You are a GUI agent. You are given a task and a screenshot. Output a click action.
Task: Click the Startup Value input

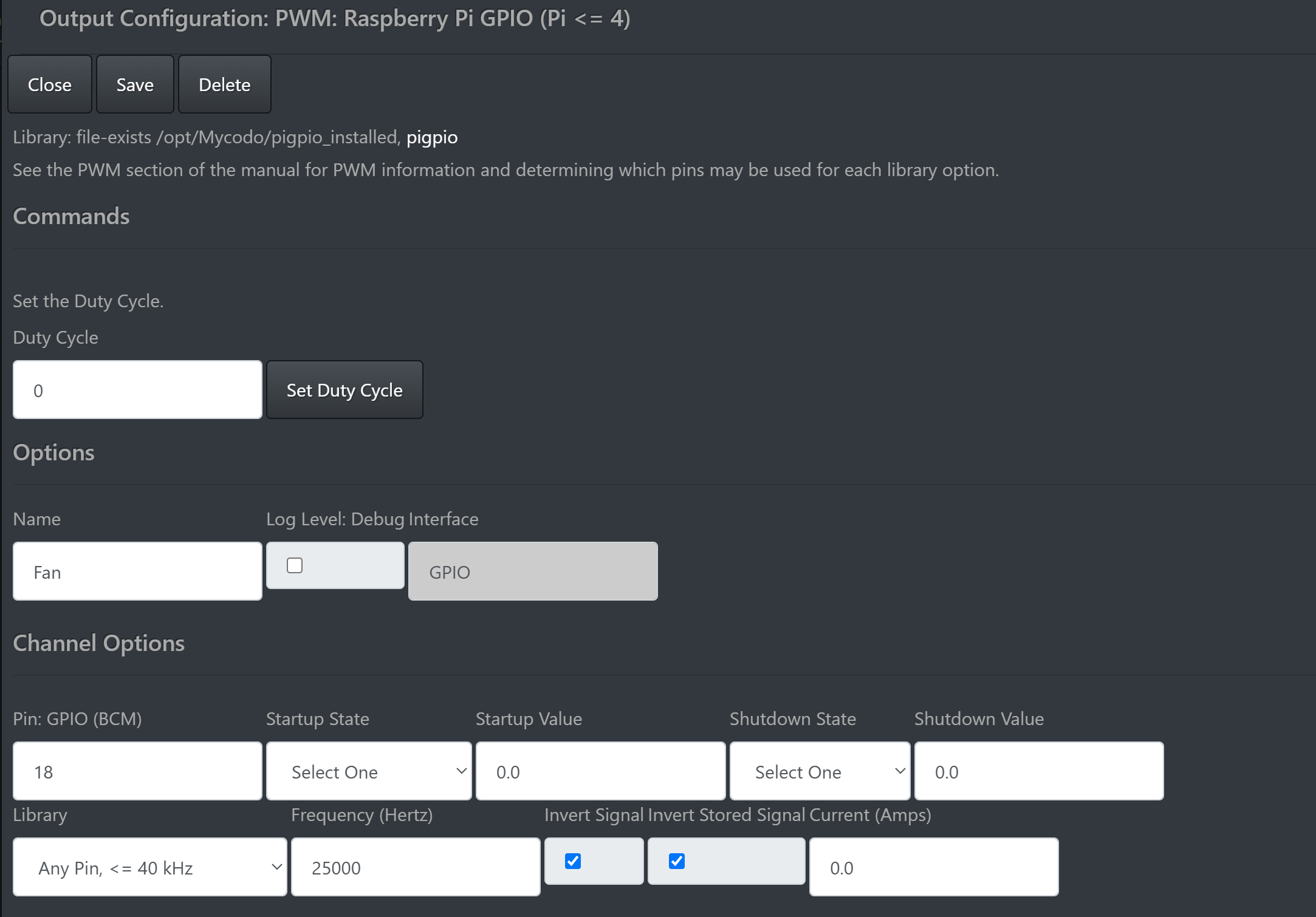pos(600,771)
